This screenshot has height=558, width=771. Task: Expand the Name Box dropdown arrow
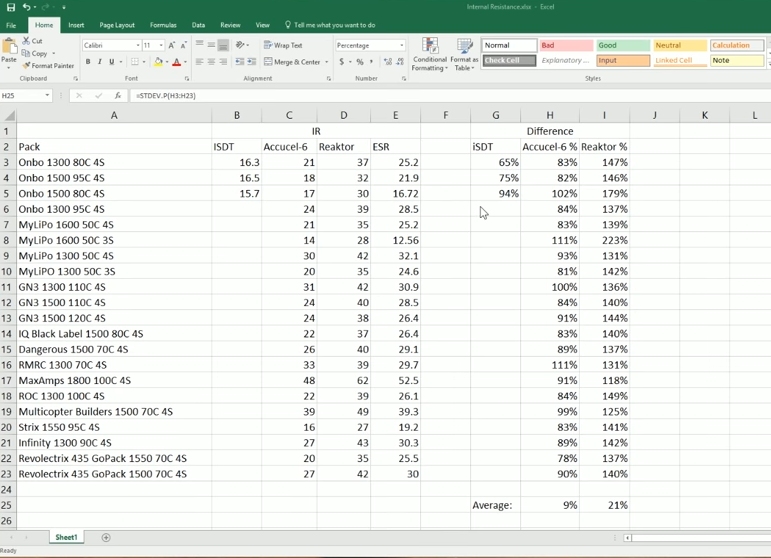pyautogui.click(x=47, y=95)
